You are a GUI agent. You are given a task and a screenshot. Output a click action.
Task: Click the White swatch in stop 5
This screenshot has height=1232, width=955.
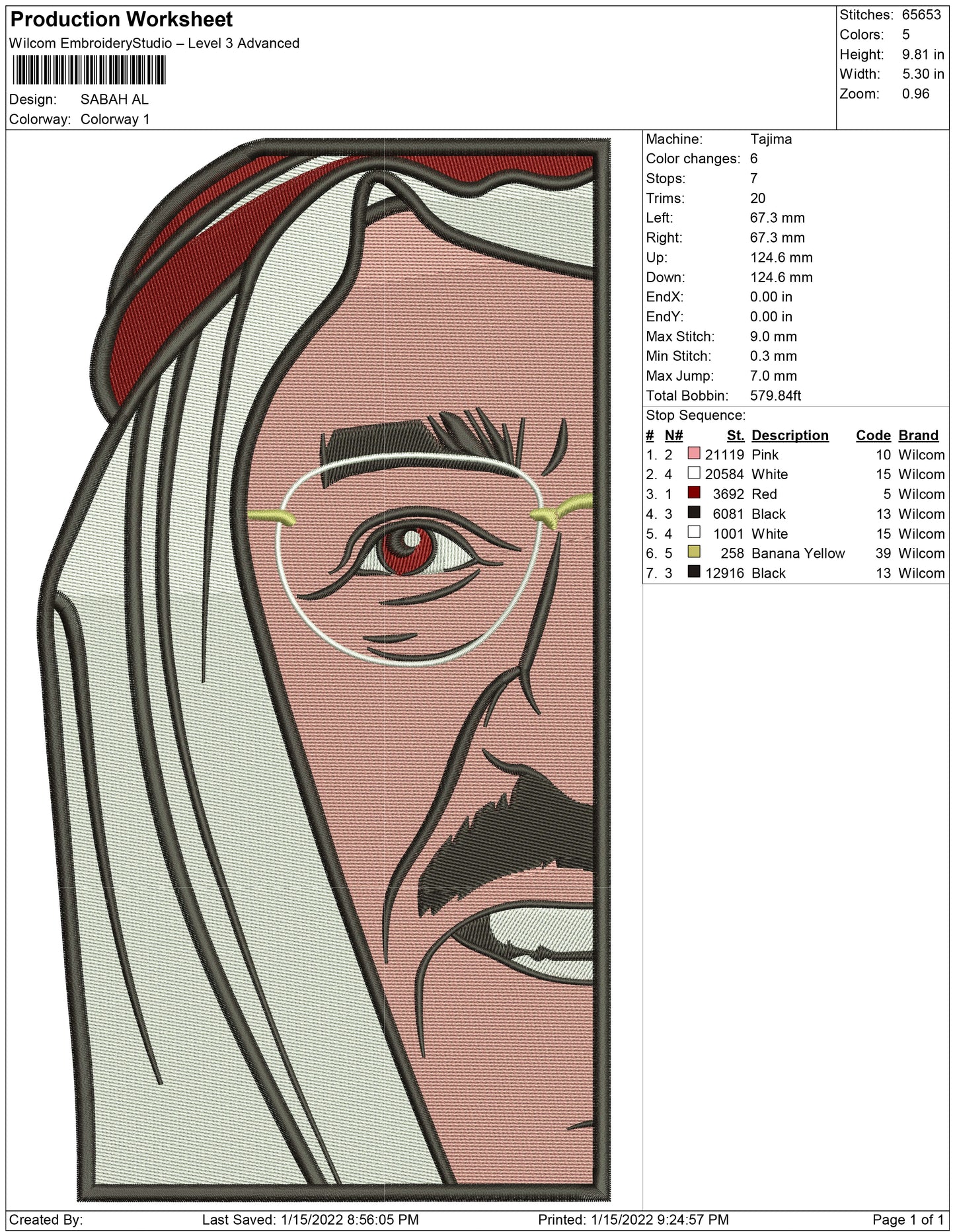693,533
